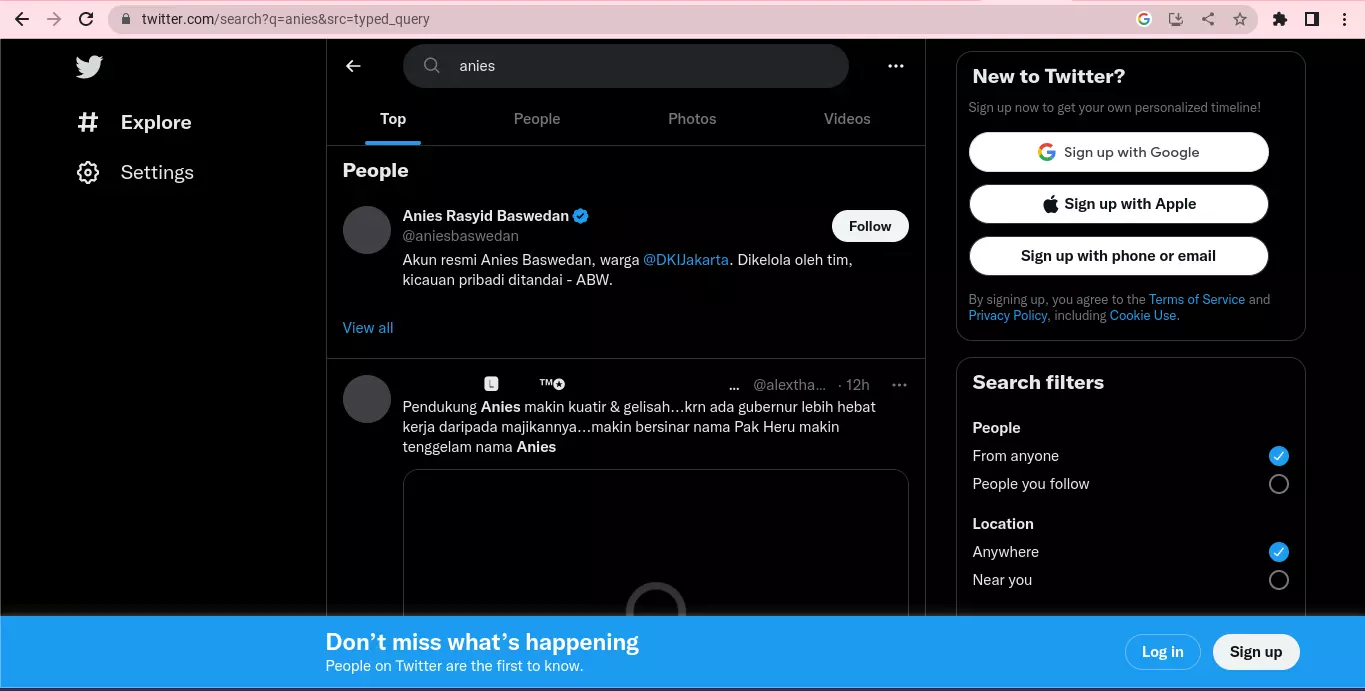Sign up with phone or email

pos(1119,256)
